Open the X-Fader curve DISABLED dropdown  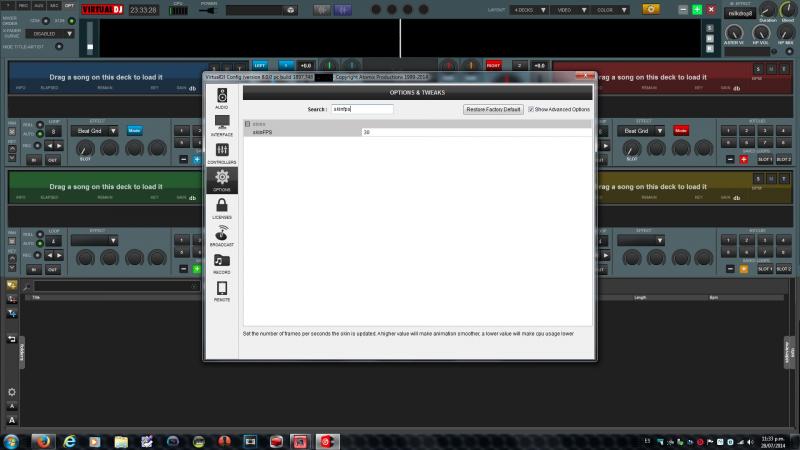pos(52,34)
